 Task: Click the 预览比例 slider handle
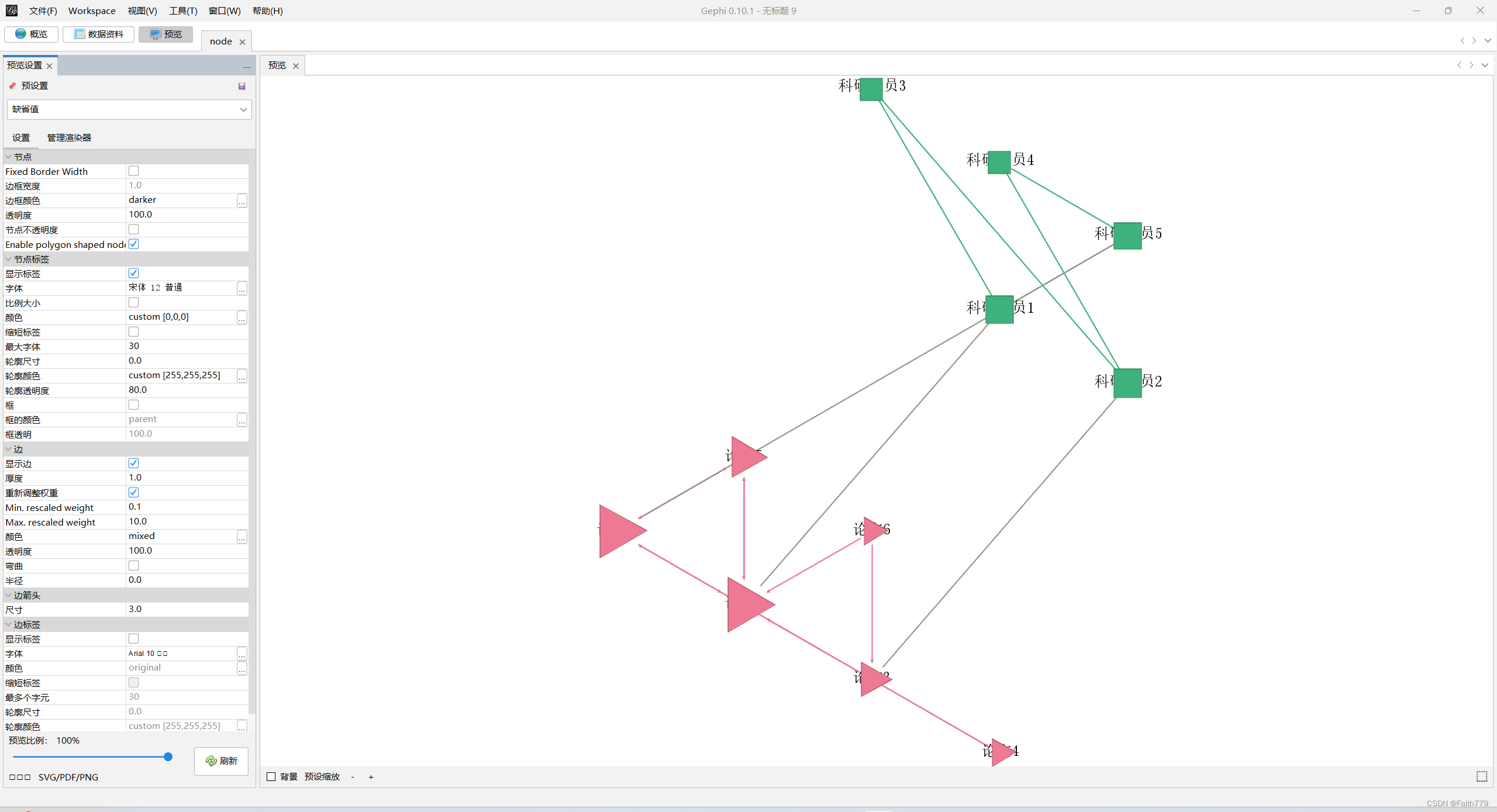click(x=168, y=756)
